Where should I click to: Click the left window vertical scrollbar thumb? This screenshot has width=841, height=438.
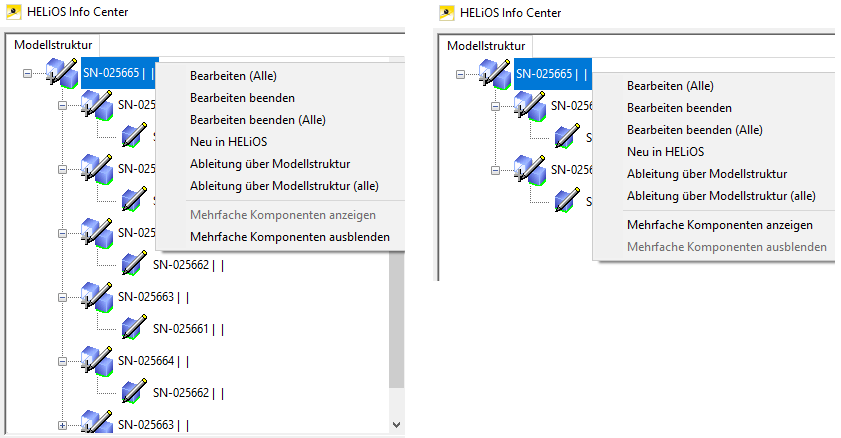click(x=396, y=319)
